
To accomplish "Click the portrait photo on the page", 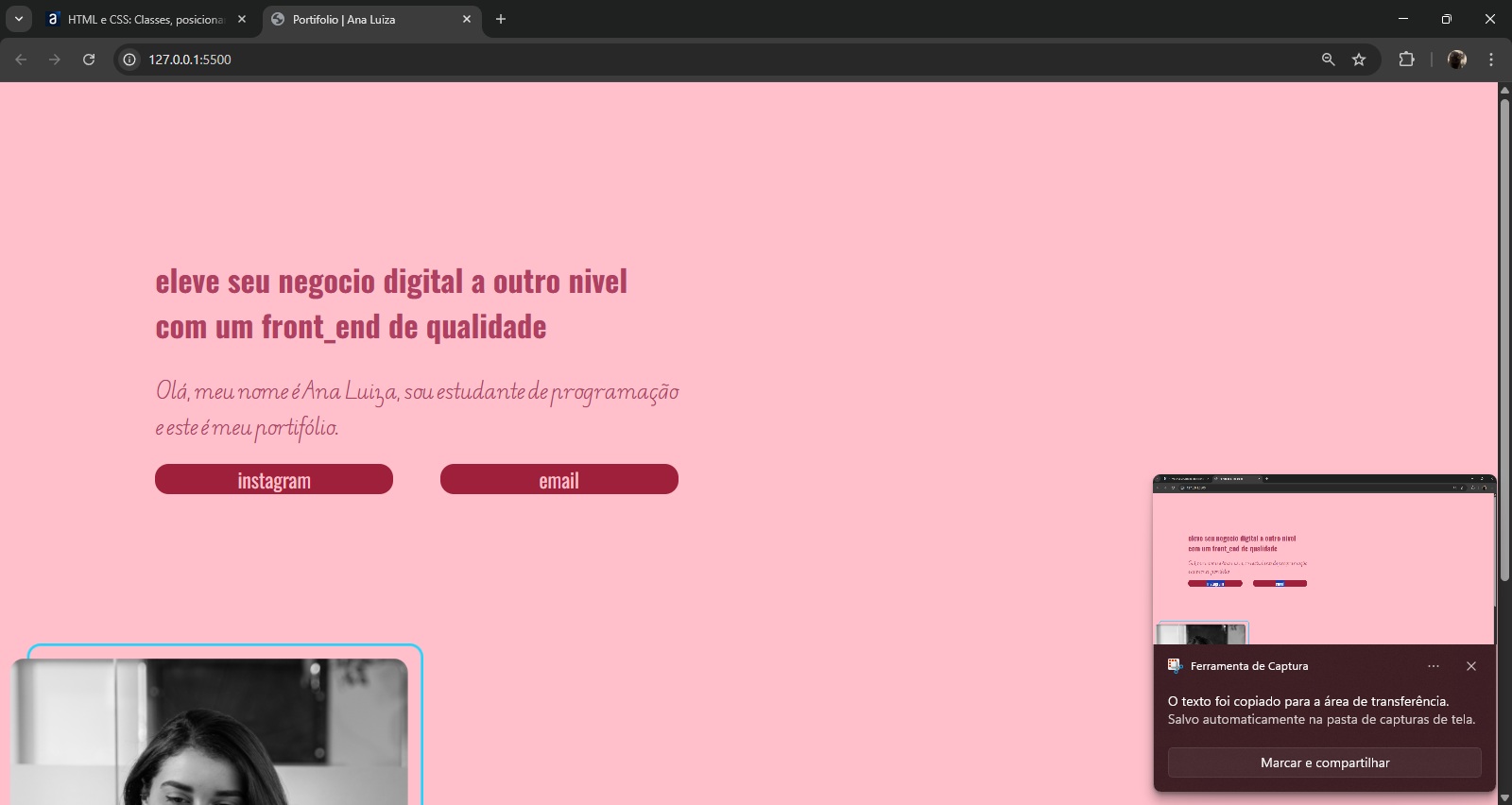I will 210,732.
